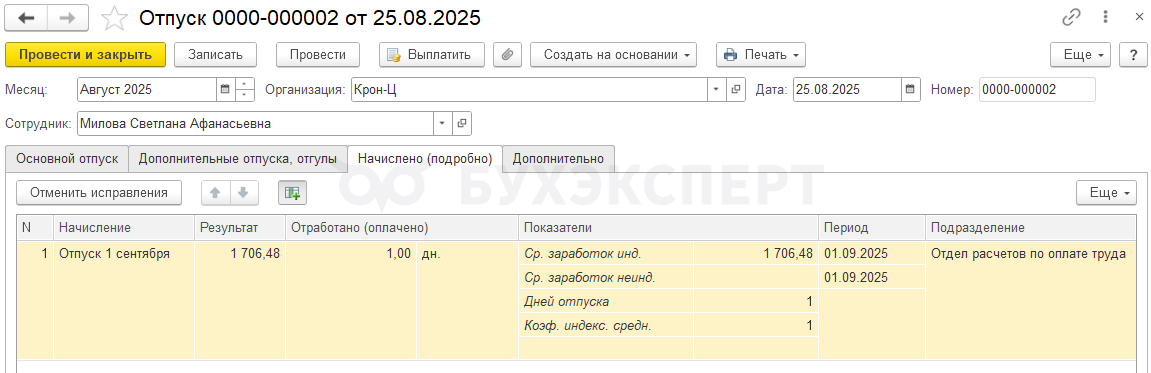Image resolution: width=1151 pixels, height=373 pixels.
Task: Click the green table add-row icon
Action: pos(293,192)
